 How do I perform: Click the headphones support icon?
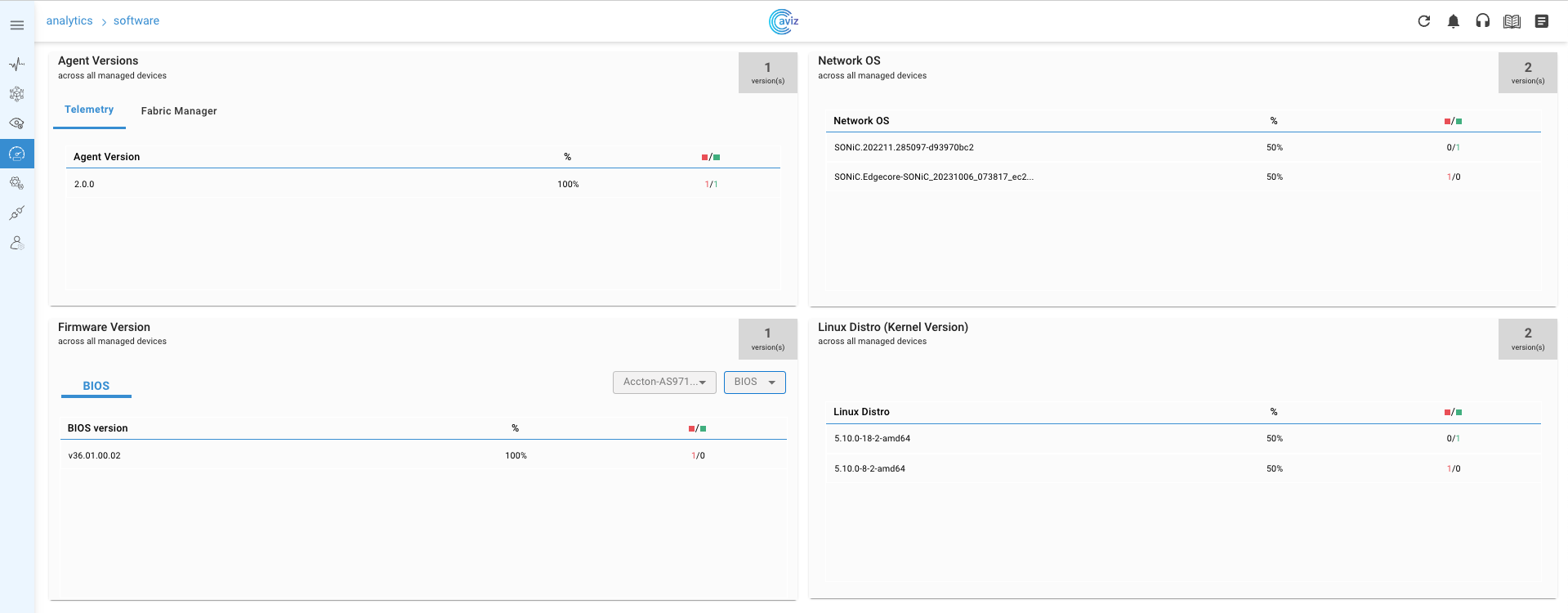click(x=1482, y=21)
